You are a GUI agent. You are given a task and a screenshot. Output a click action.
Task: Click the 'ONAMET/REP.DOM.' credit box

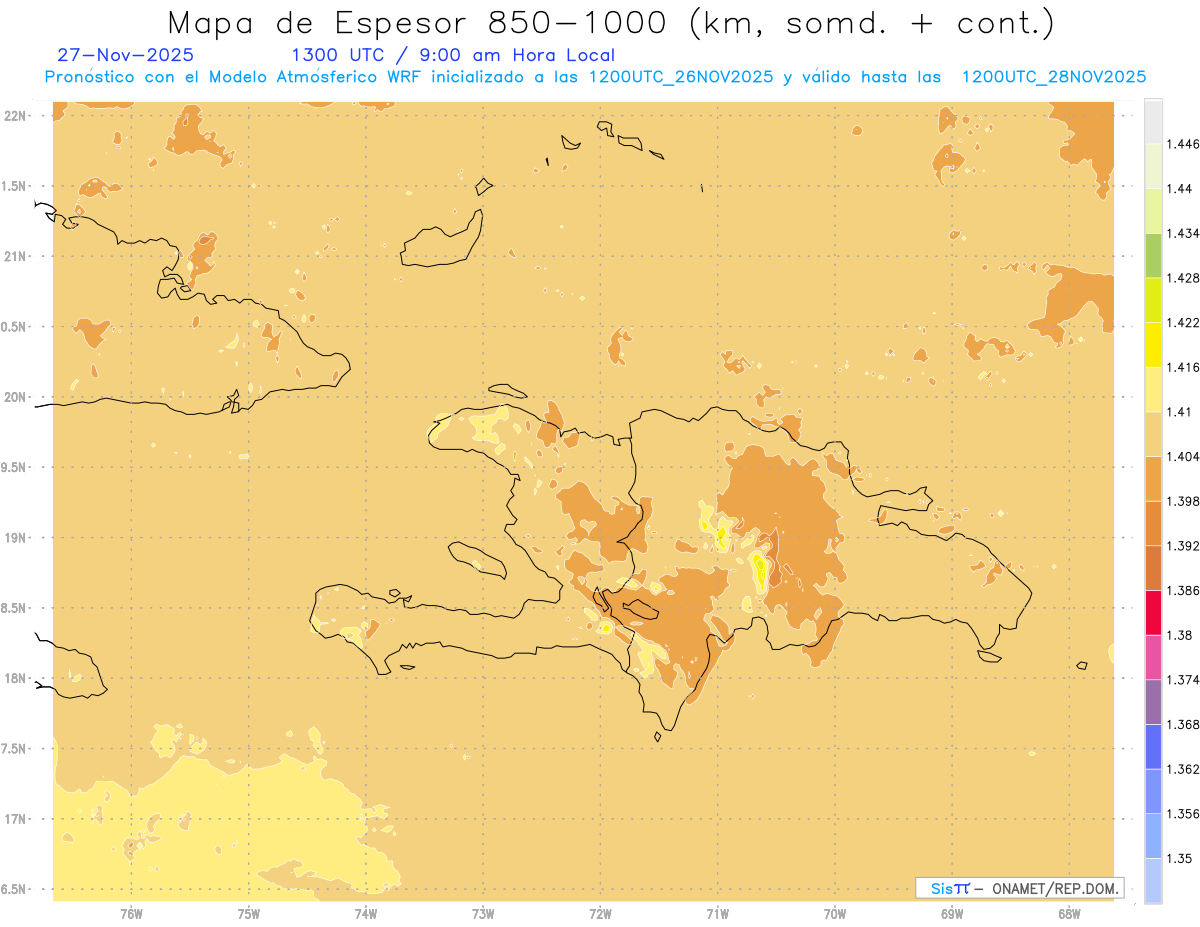[x=1020, y=888]
